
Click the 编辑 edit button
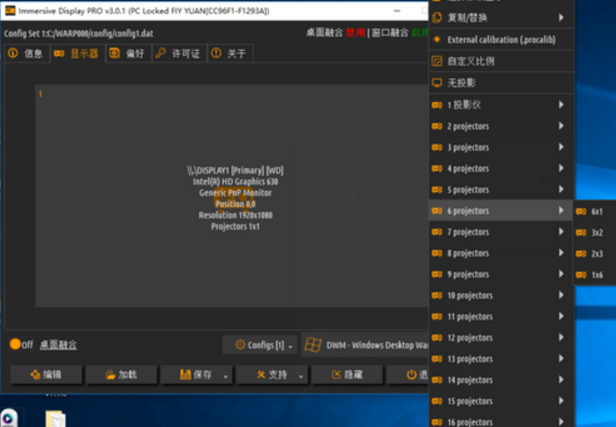(x=46, y=374)
